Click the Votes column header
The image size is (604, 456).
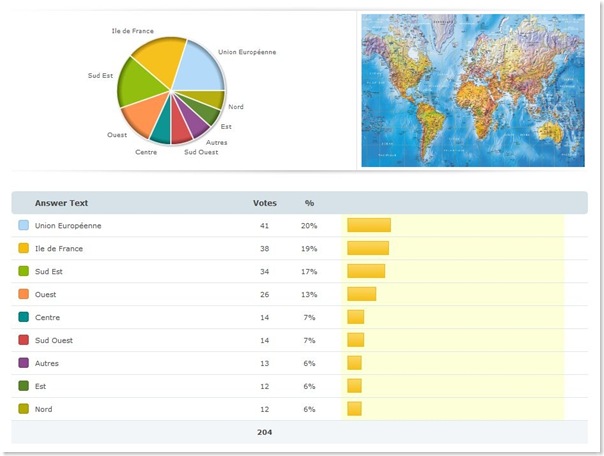pyautogui.click(x=265, y=203)
